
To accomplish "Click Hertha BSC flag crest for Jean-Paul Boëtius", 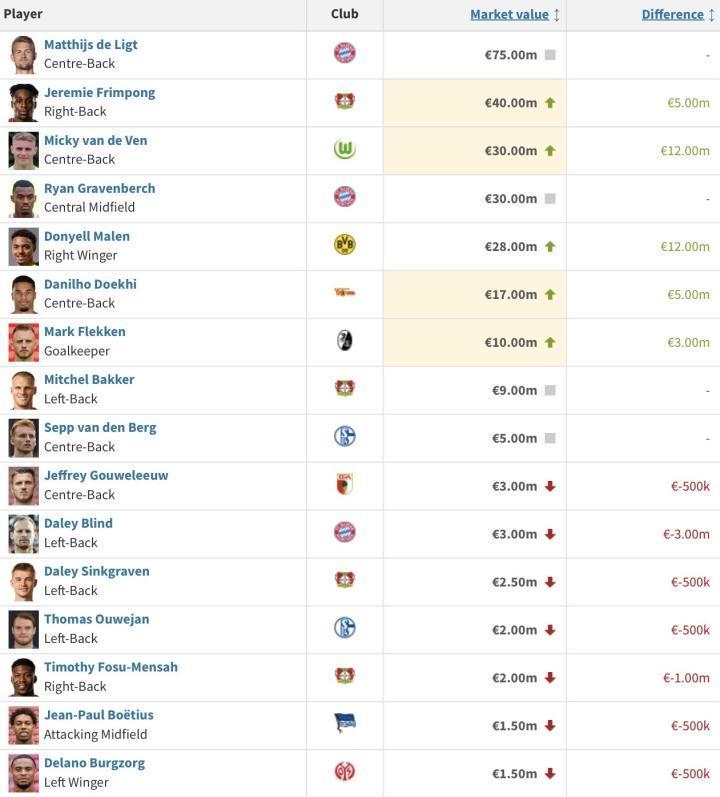I will coord(344,724).
